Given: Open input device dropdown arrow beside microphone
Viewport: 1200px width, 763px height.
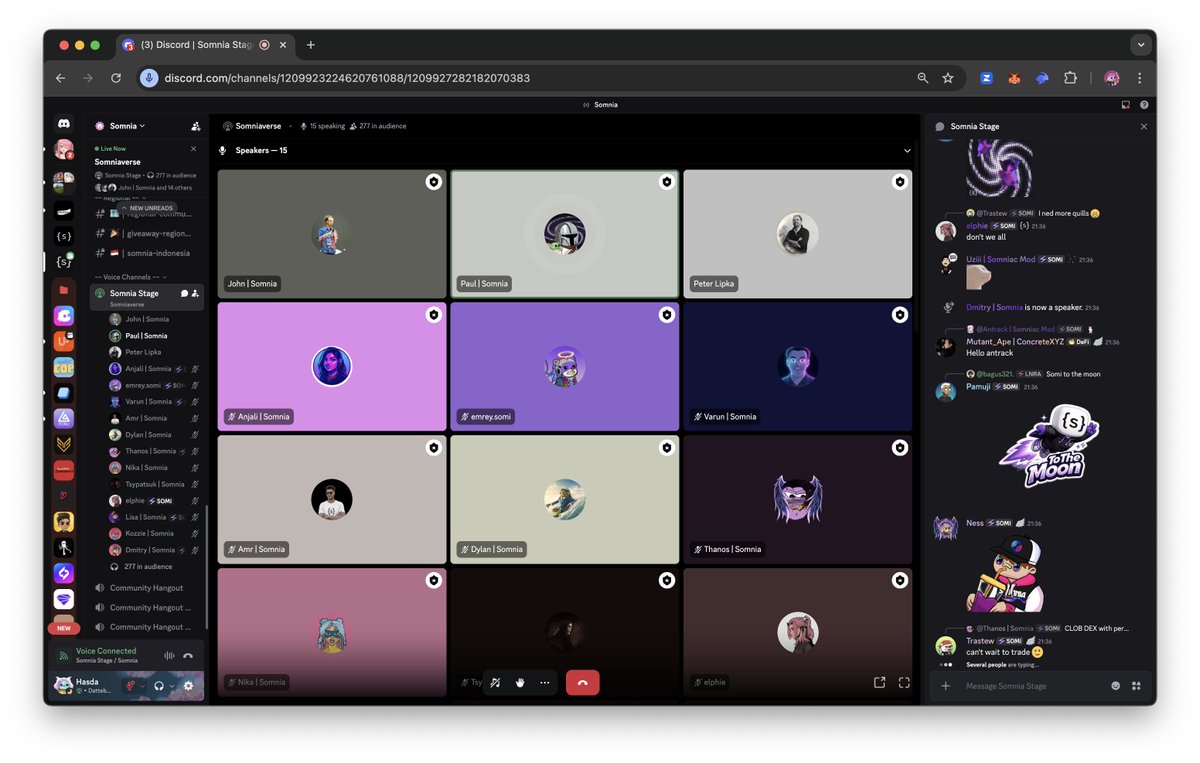Looking at the screenshot, I should click(x=143, y=686).
